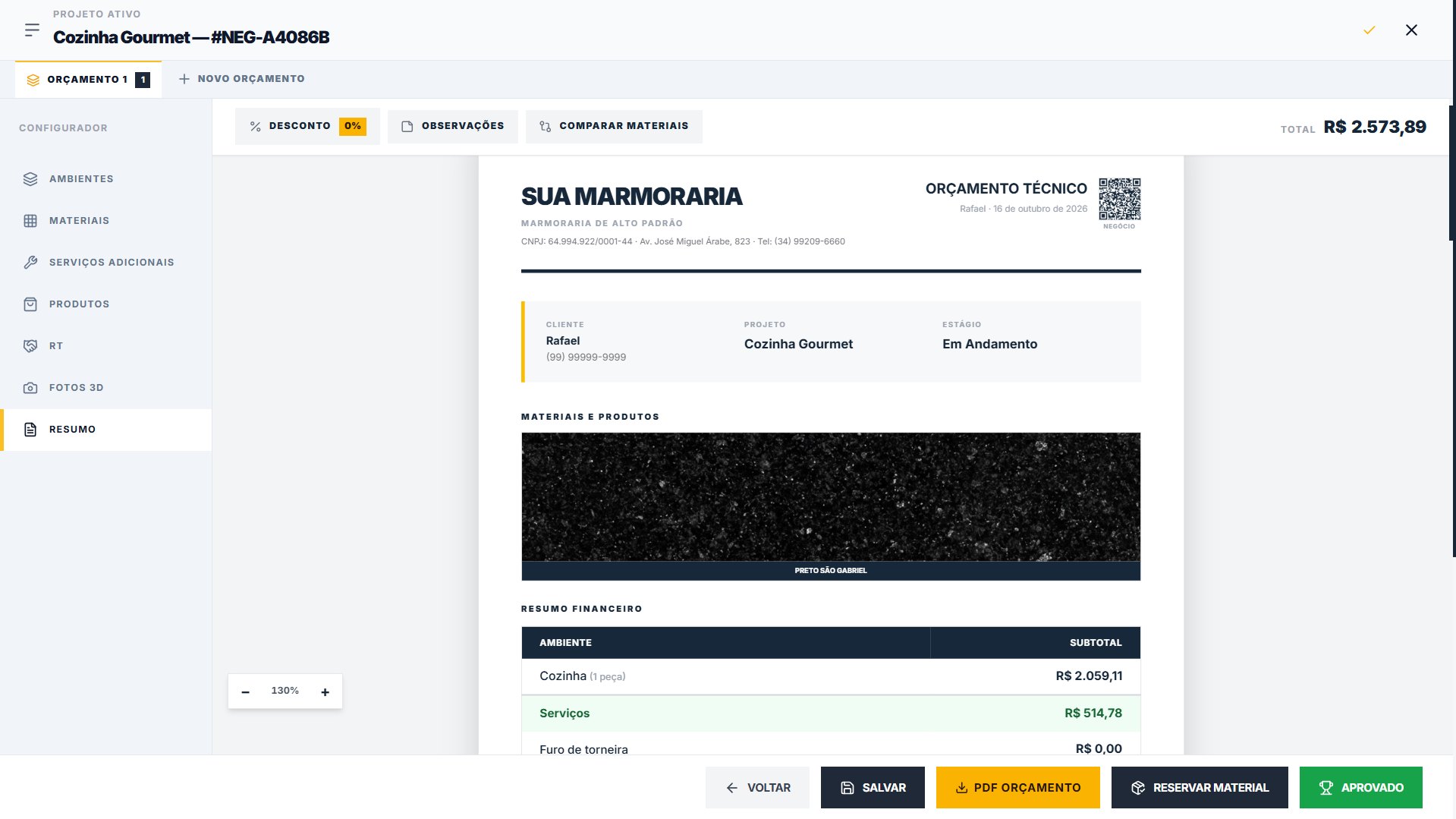1456x819 pixels.
Task: Click the trophy icon on Aprovado
Action: (x=1326, y=788)
